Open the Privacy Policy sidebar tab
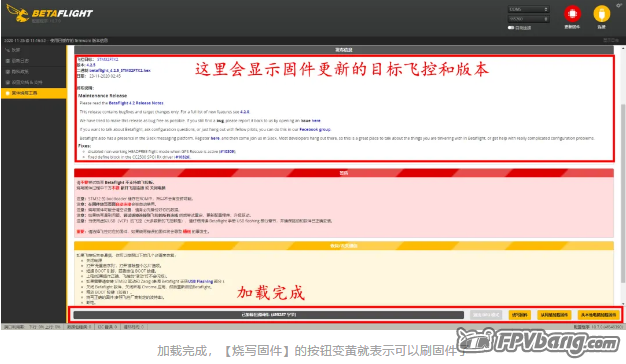This screenshot has width=626, height=364. 34,71
